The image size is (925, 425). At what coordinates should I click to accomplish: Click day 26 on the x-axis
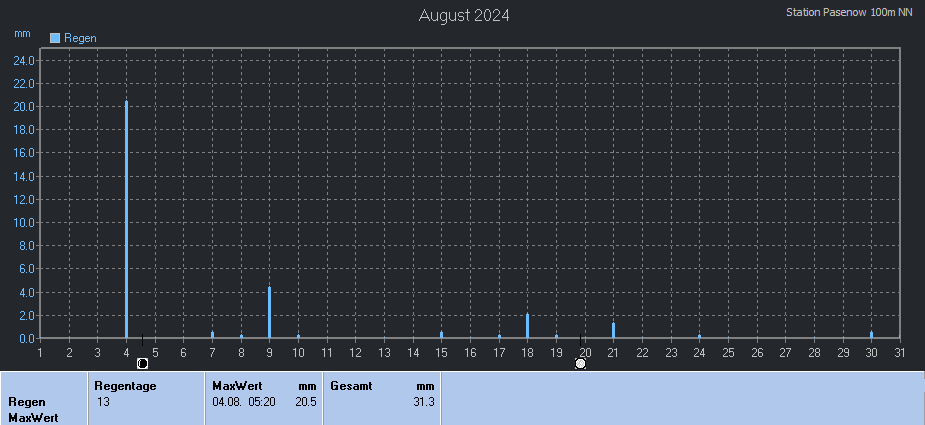coord(757,353)
